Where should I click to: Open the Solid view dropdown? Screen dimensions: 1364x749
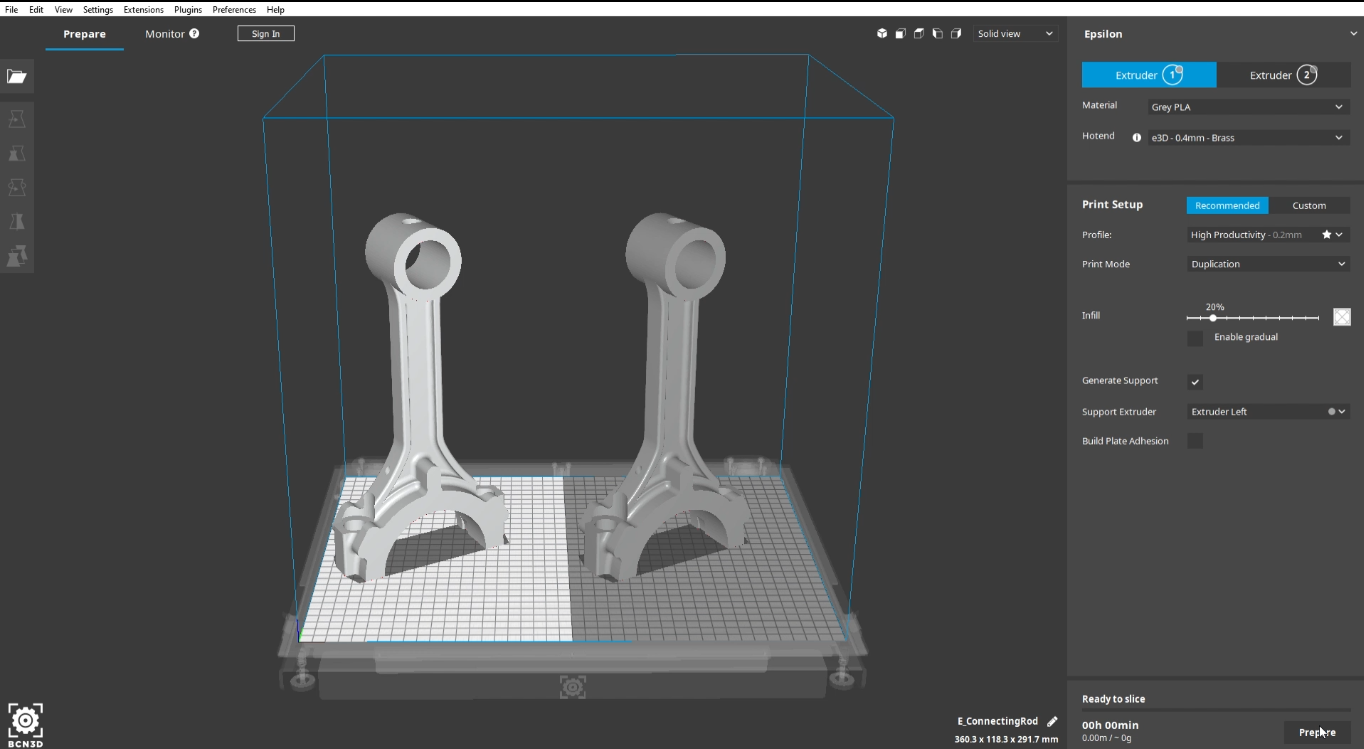pos(1015,34)
